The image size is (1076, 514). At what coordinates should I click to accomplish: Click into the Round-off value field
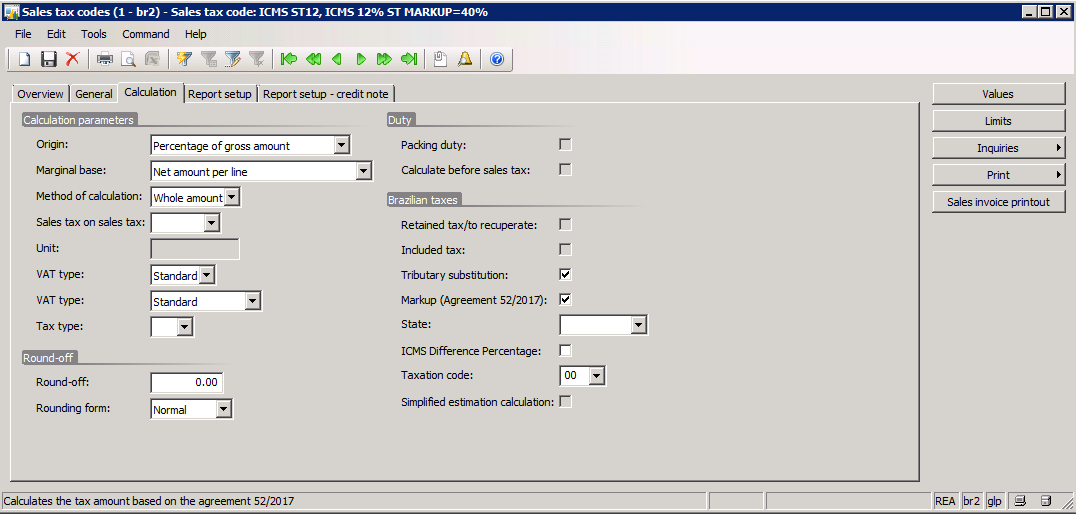(x=187, y=383)
